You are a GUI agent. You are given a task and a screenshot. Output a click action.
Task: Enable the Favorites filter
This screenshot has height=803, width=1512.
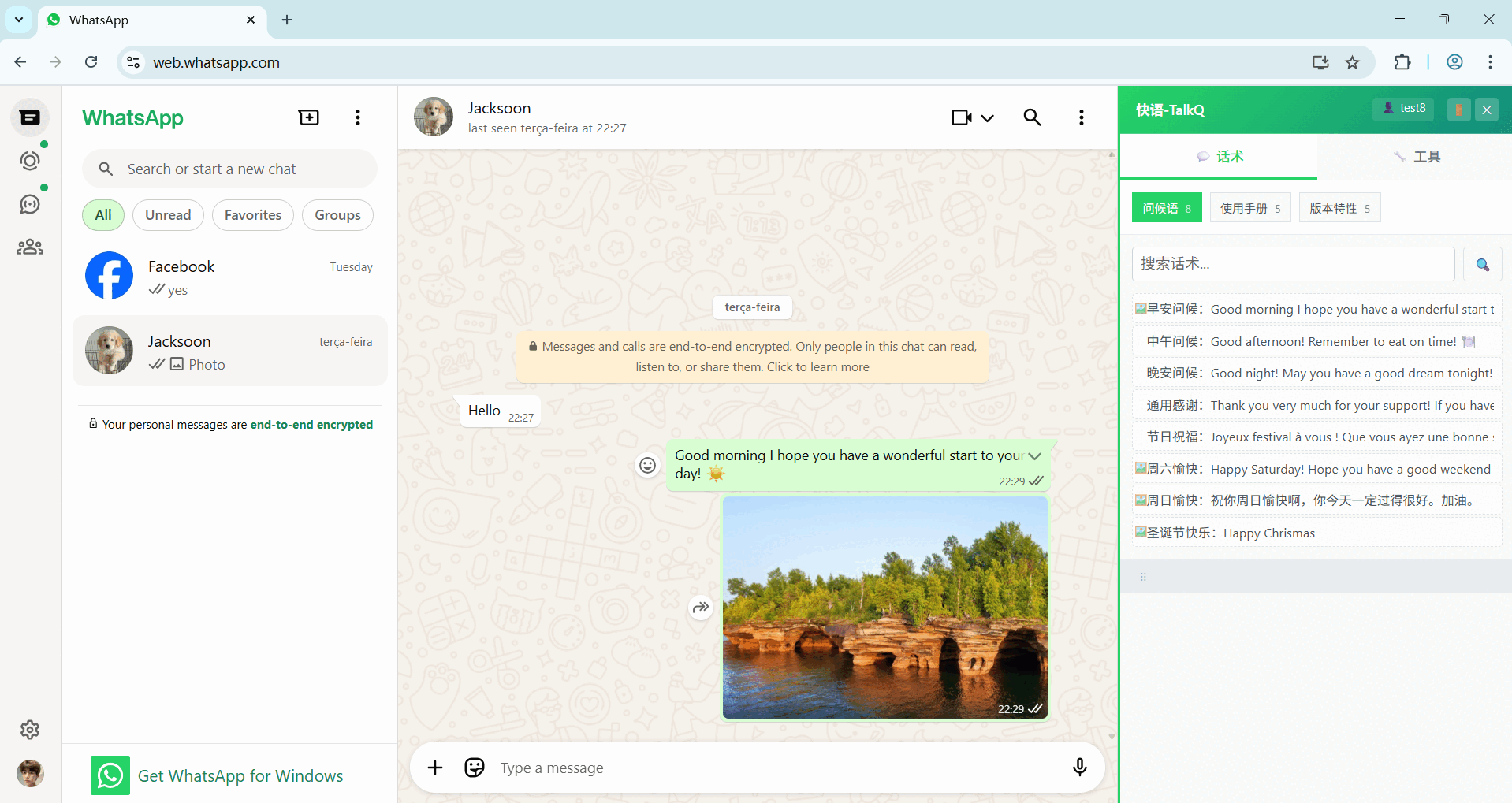(252, 214)
